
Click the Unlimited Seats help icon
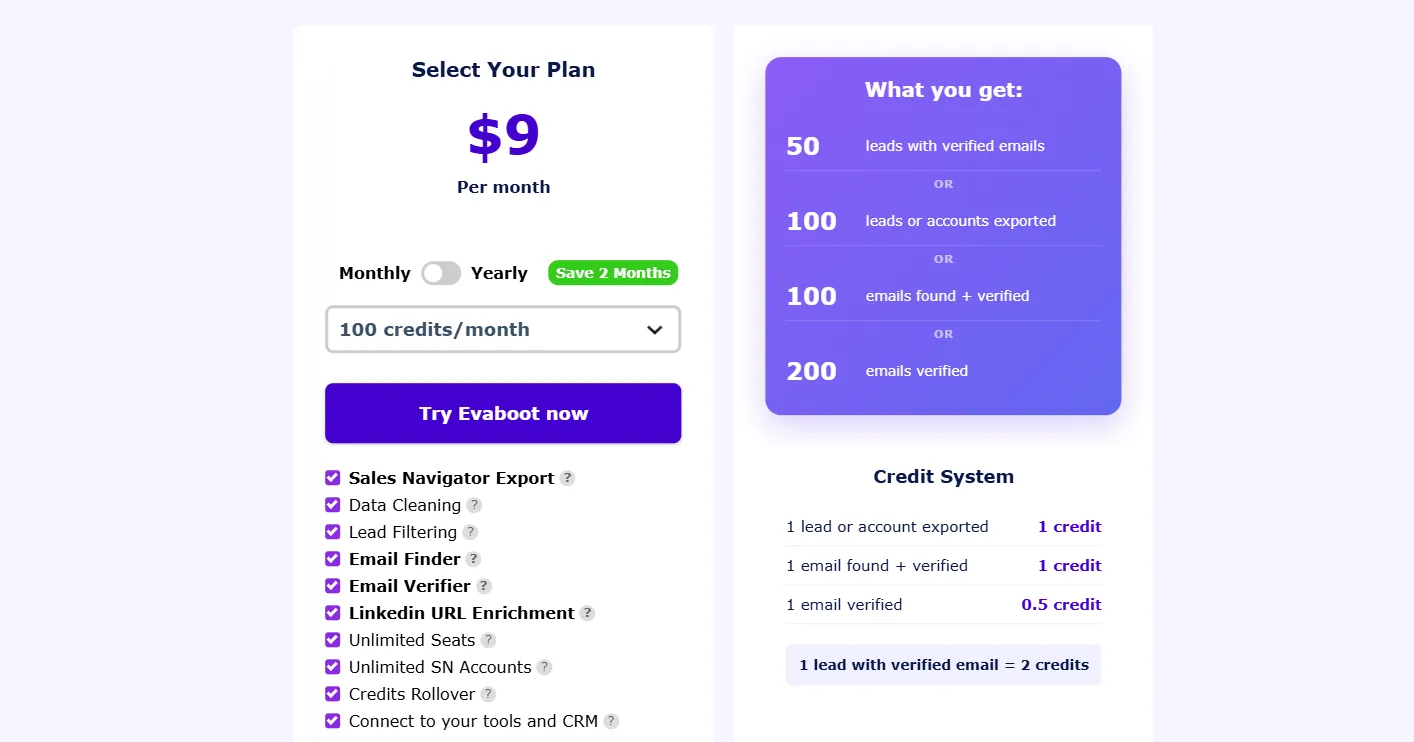coord(488,640)
